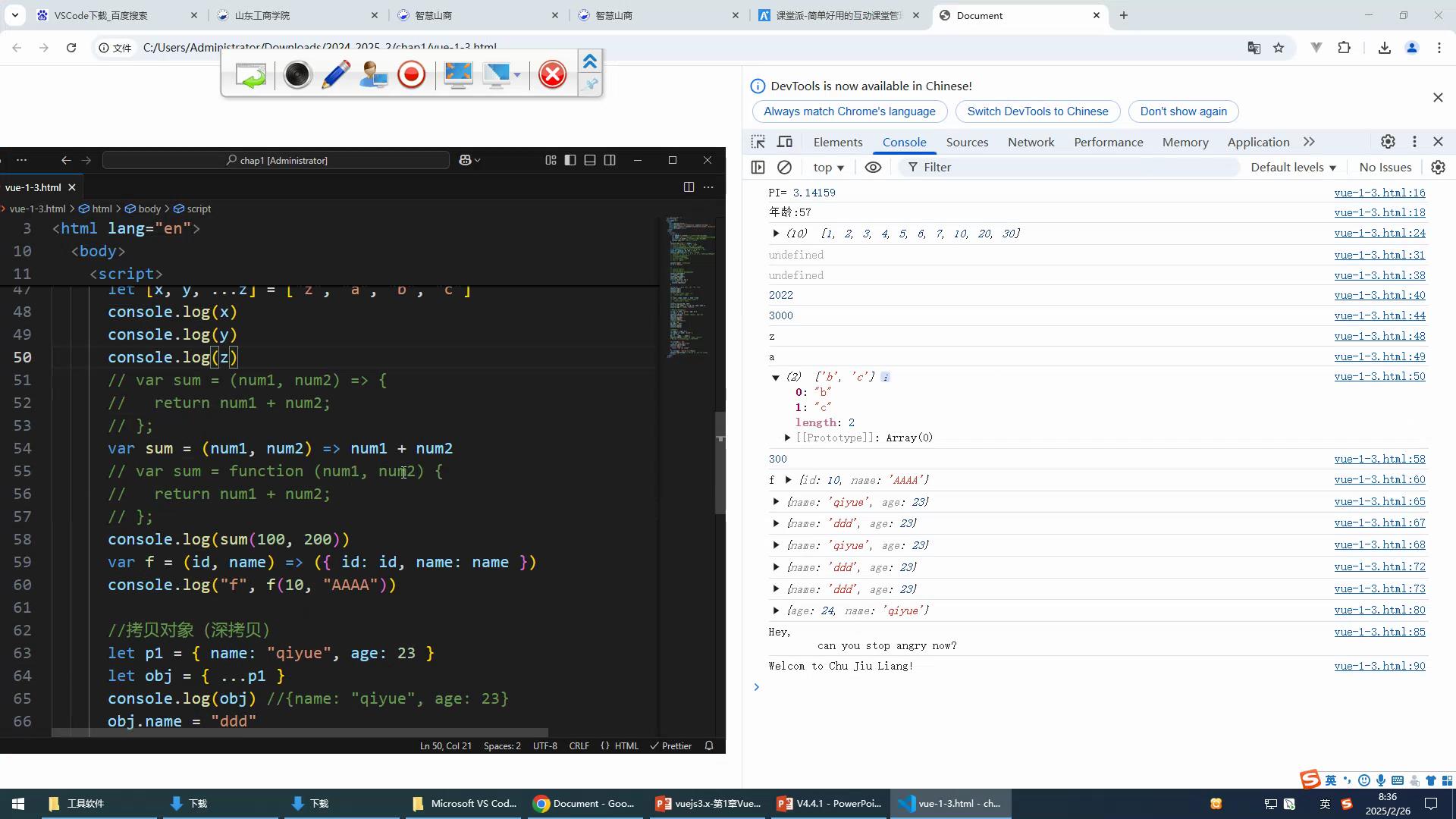
Task: Click inspect element picker icon
Action: tap(758, 142)
